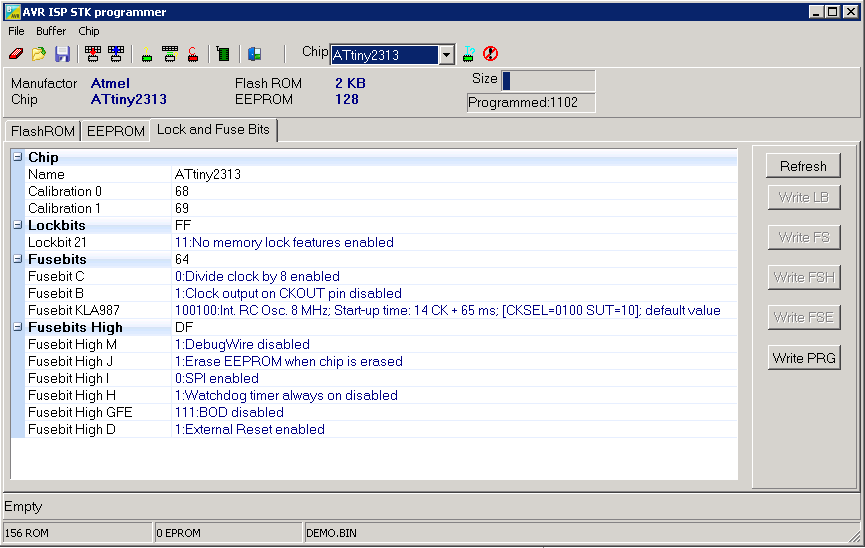Switch to the EEPROM tab

click(115, 131)
